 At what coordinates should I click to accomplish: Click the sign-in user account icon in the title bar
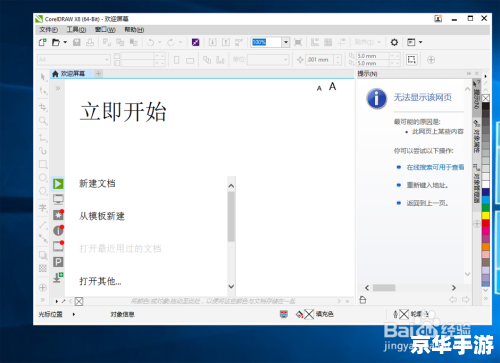438,19
